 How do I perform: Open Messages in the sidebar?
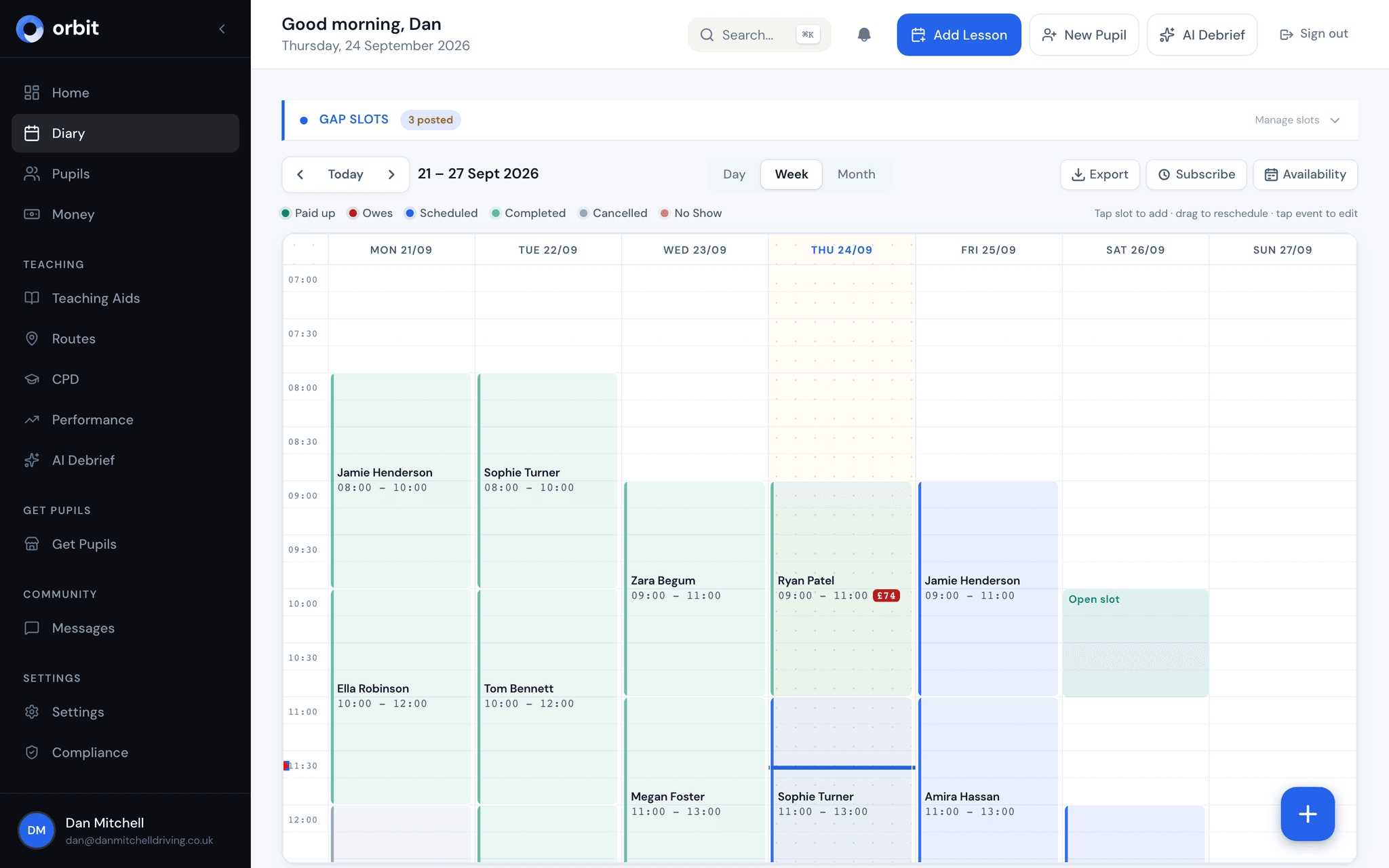pyautogui.click(x=125, y=628)
